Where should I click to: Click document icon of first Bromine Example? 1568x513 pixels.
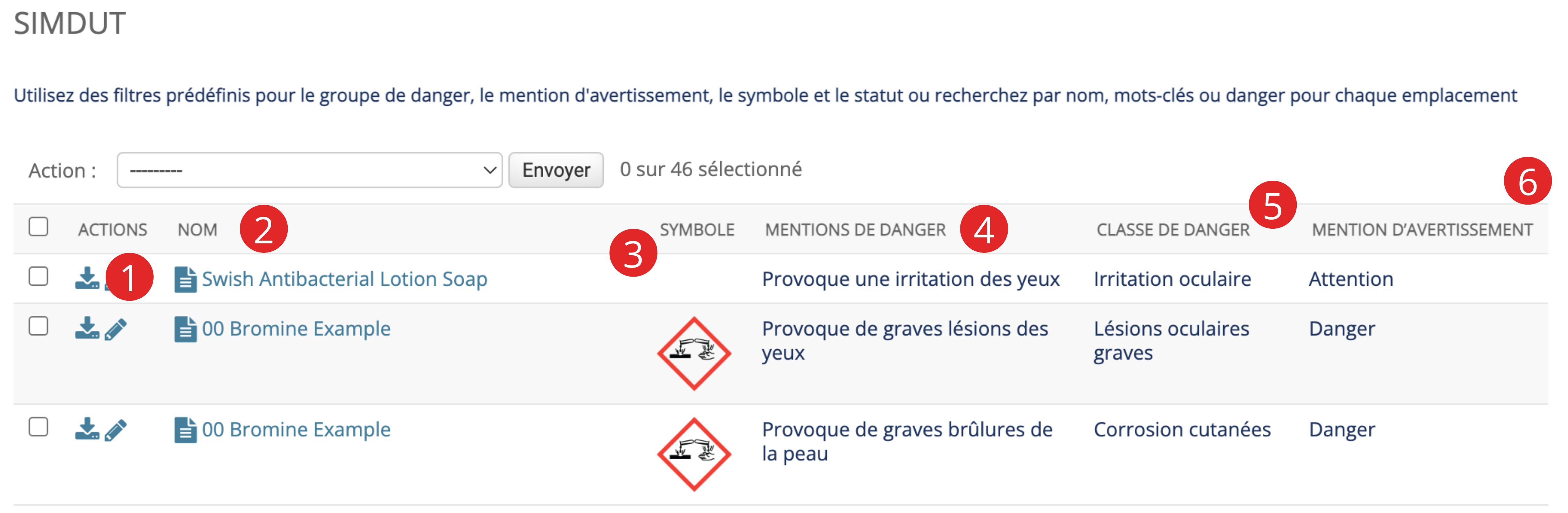185,329
